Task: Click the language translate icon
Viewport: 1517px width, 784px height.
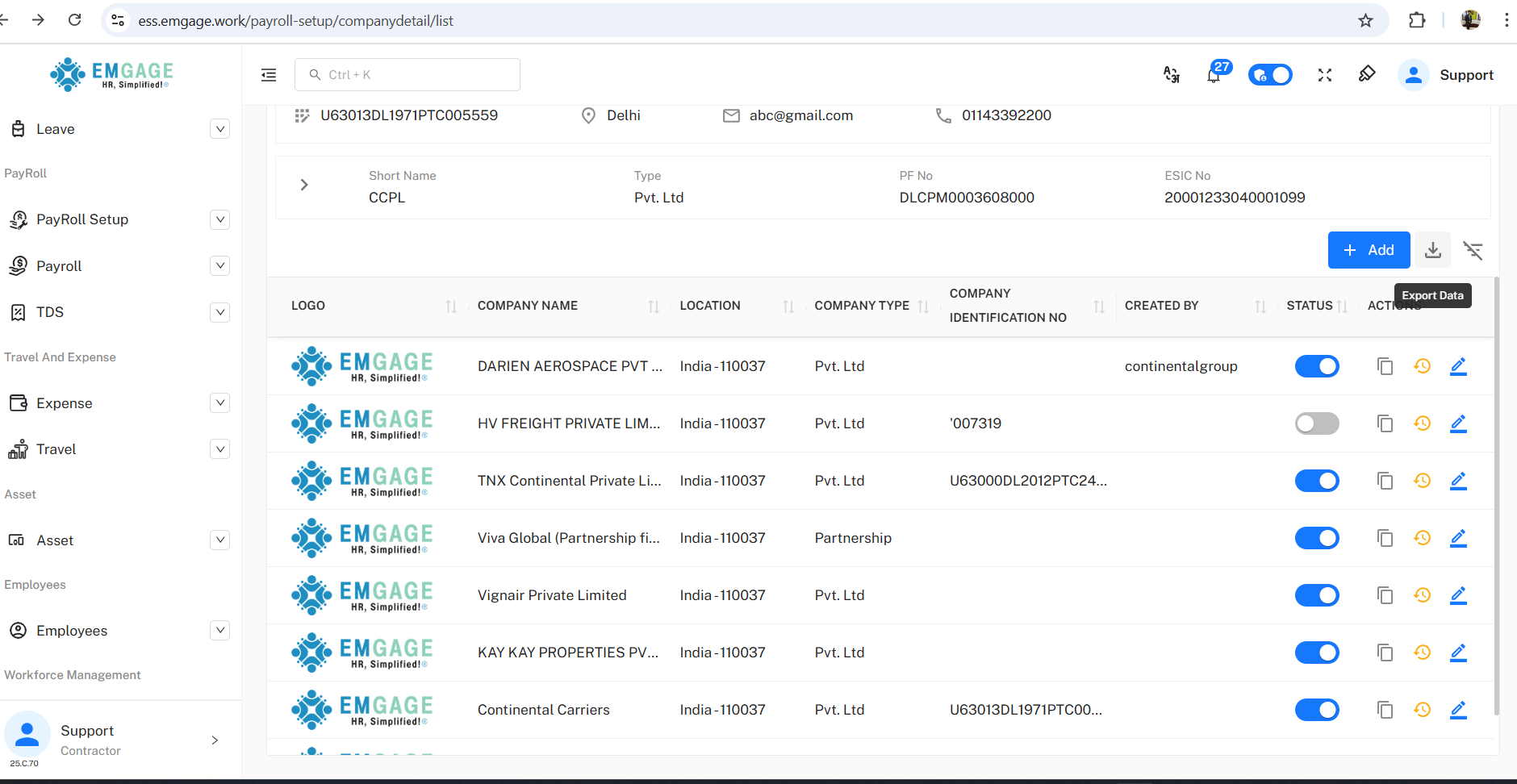Action: point(1172,75)
